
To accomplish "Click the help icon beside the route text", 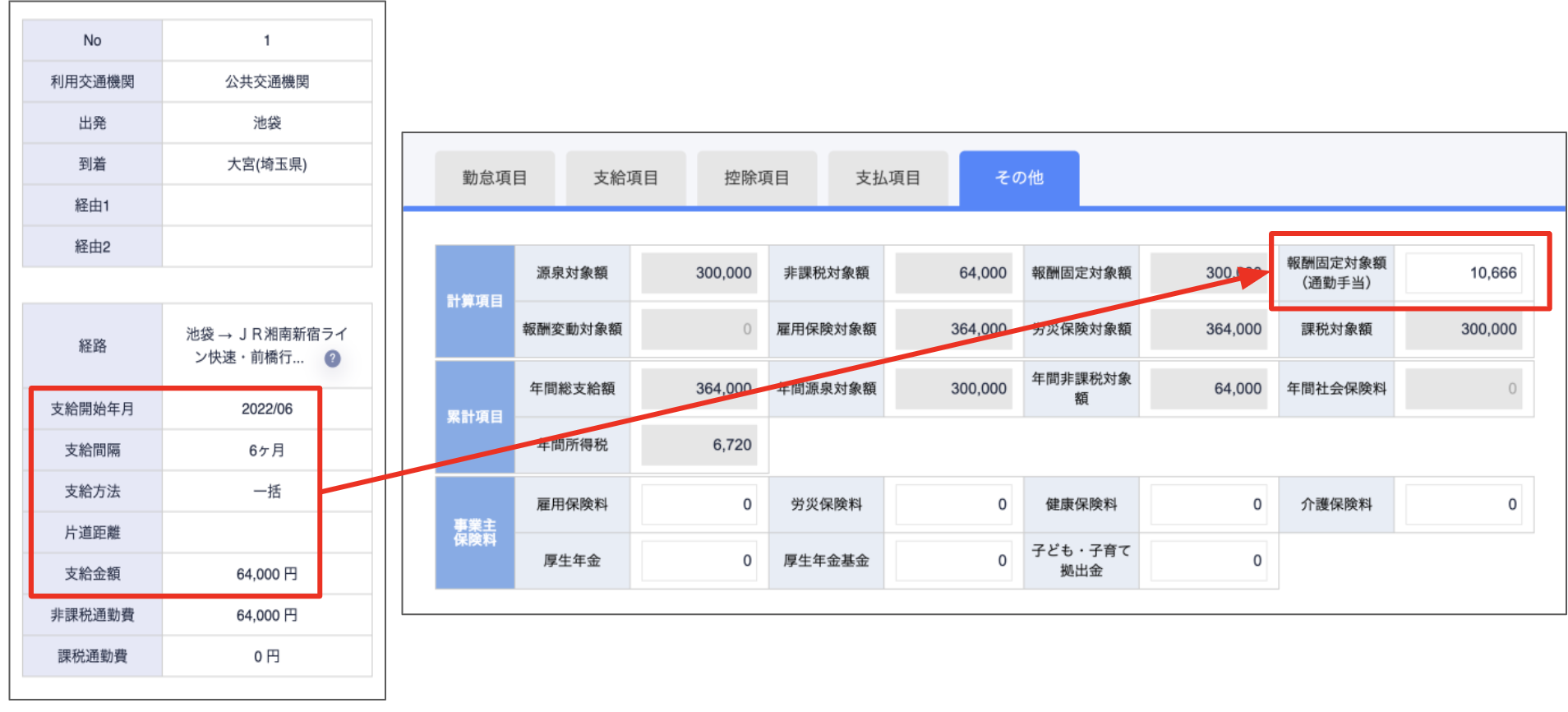I will [x=332, y=358].
